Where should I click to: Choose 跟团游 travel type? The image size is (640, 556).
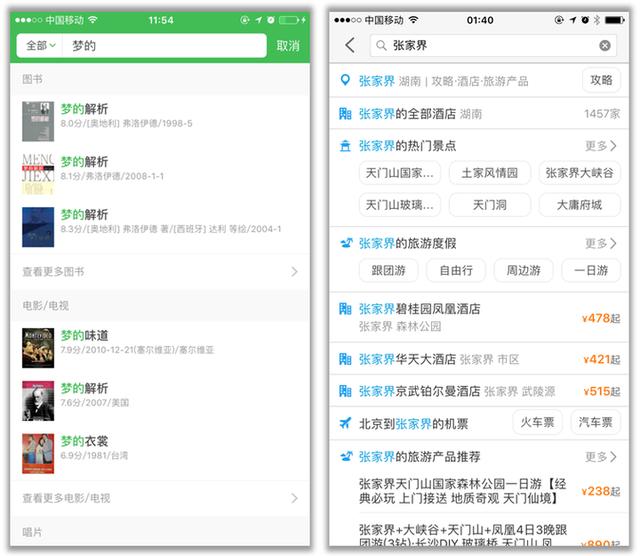coord(389,270)
